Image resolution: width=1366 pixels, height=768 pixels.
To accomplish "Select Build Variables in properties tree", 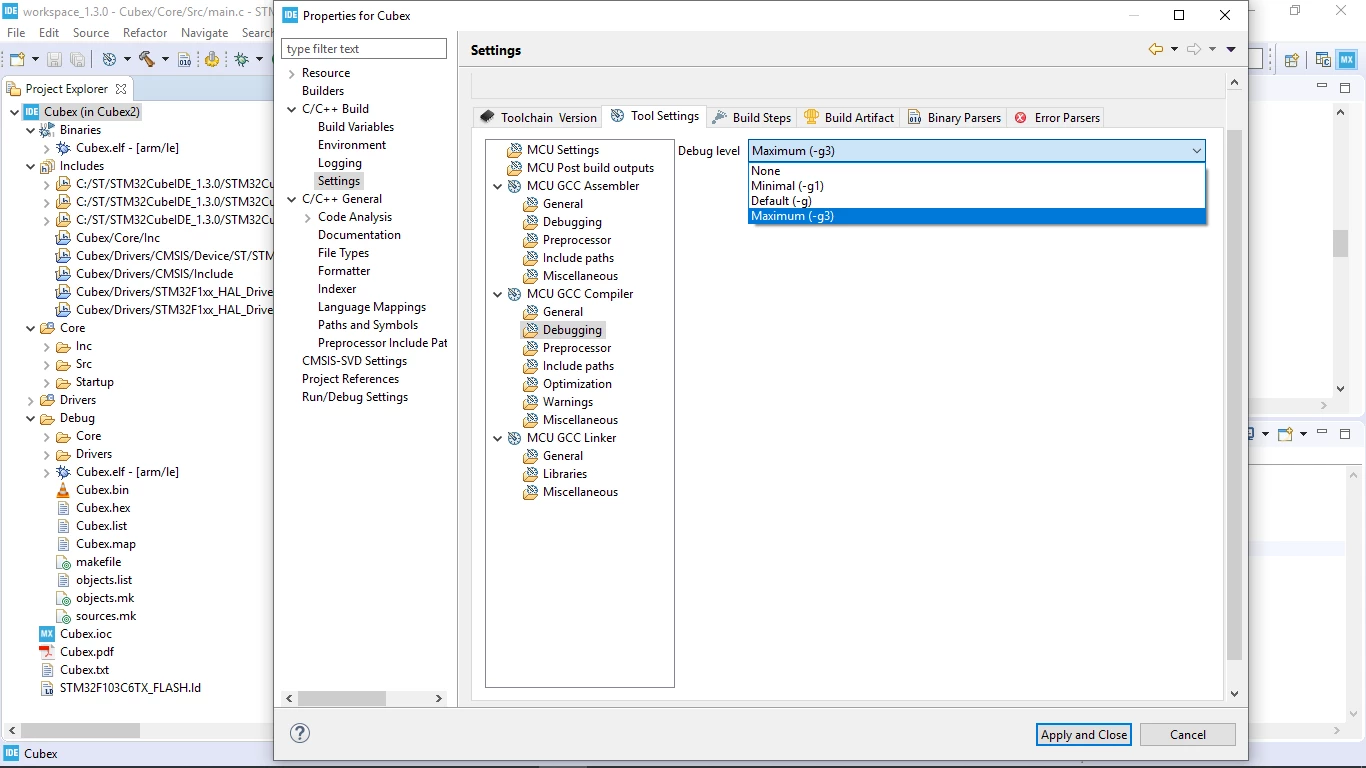I will (356, 127).
